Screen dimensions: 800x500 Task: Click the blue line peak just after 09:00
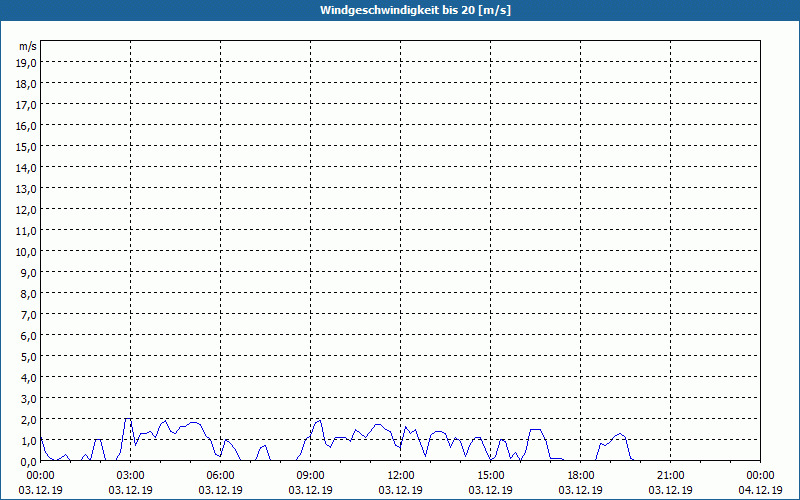point(319,420)
